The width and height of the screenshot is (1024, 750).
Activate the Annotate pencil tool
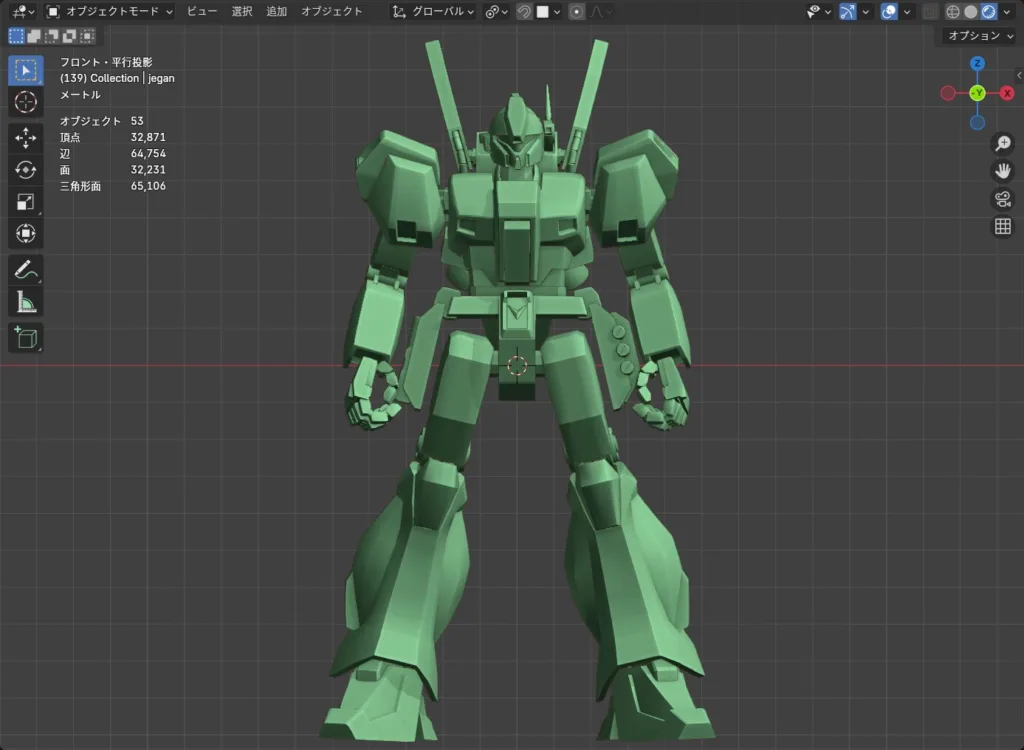[x=26, y=270]
